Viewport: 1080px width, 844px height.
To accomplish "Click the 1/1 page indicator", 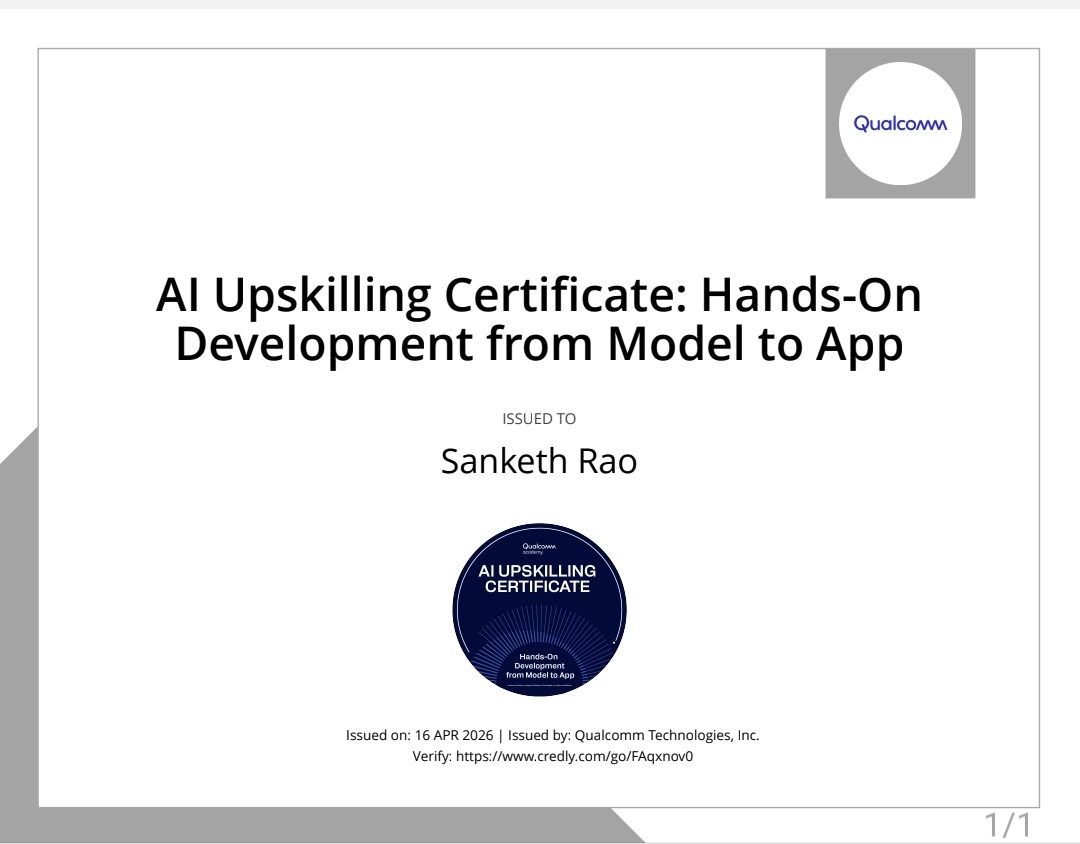I will [x=1008, y=825].
